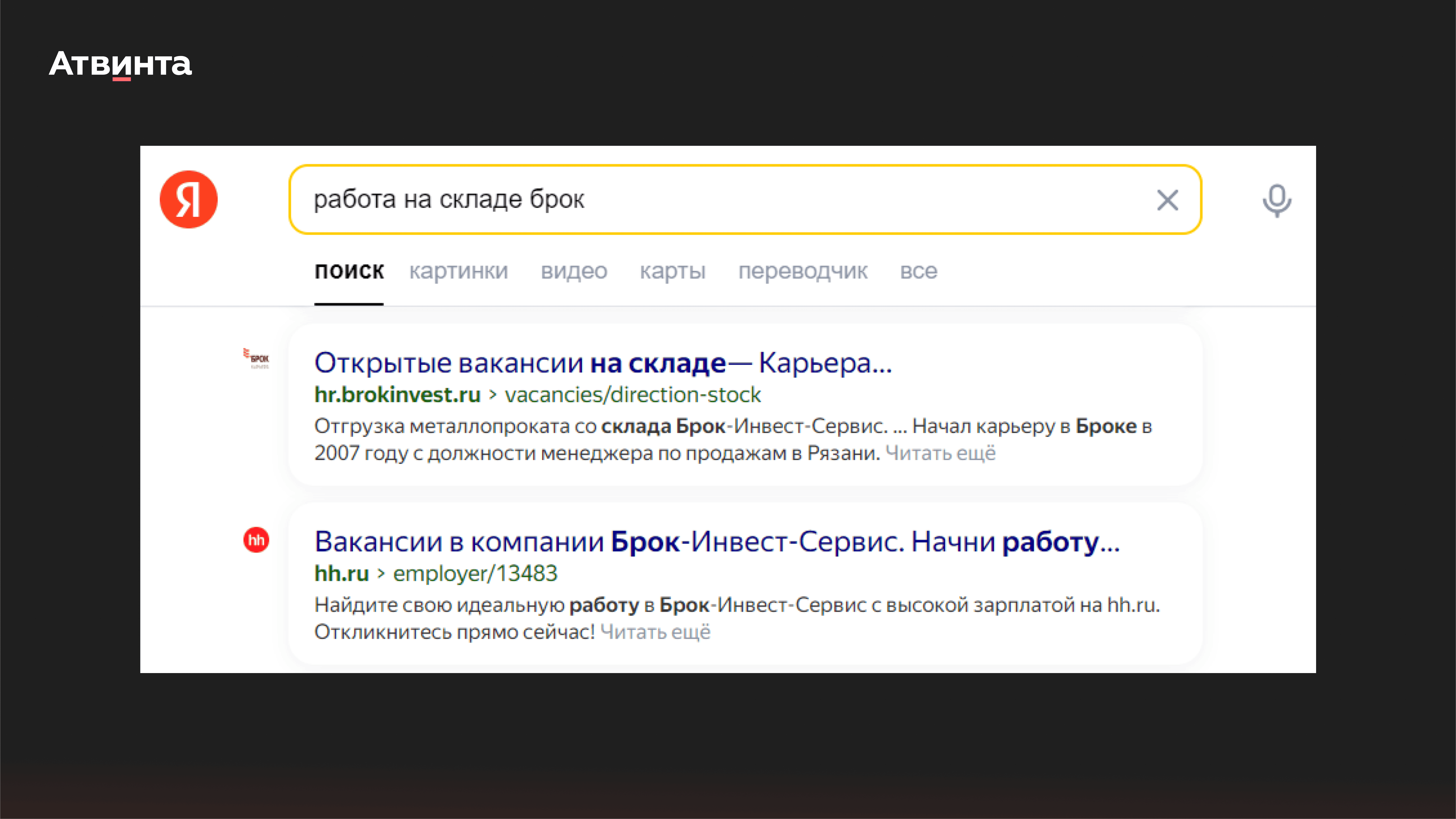Activate voice search microphone icon
Image resolution: width=1456 pixels, height=819 pixels.
(1276, 200)
